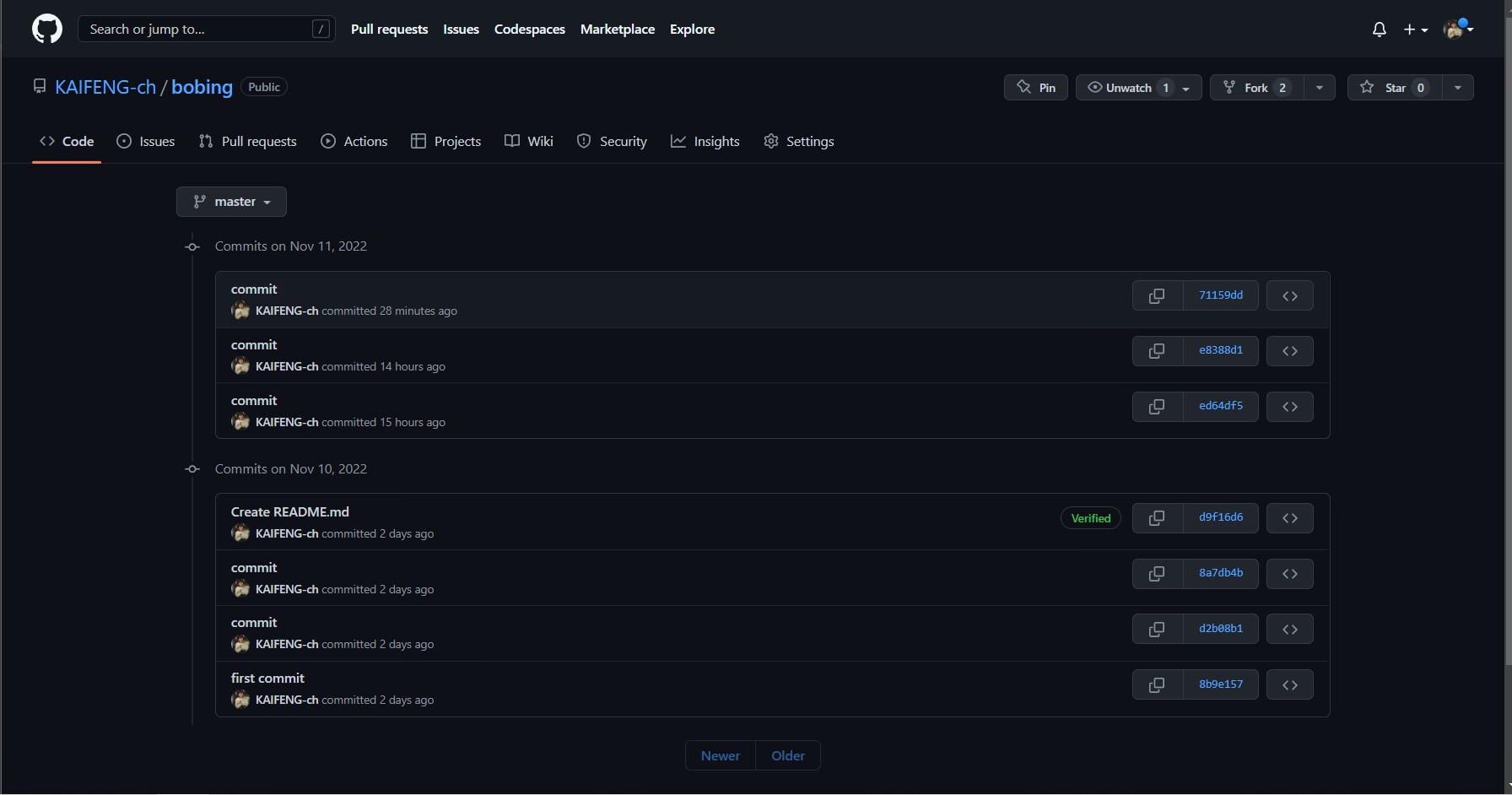Select the repository Issues tab

[146, 141]
